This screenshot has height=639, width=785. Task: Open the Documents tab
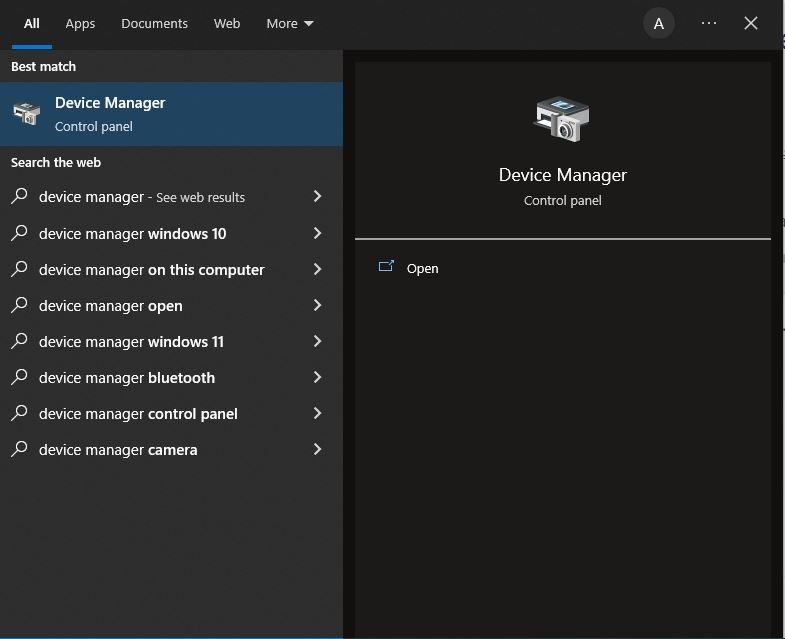(x=154, y=24)
